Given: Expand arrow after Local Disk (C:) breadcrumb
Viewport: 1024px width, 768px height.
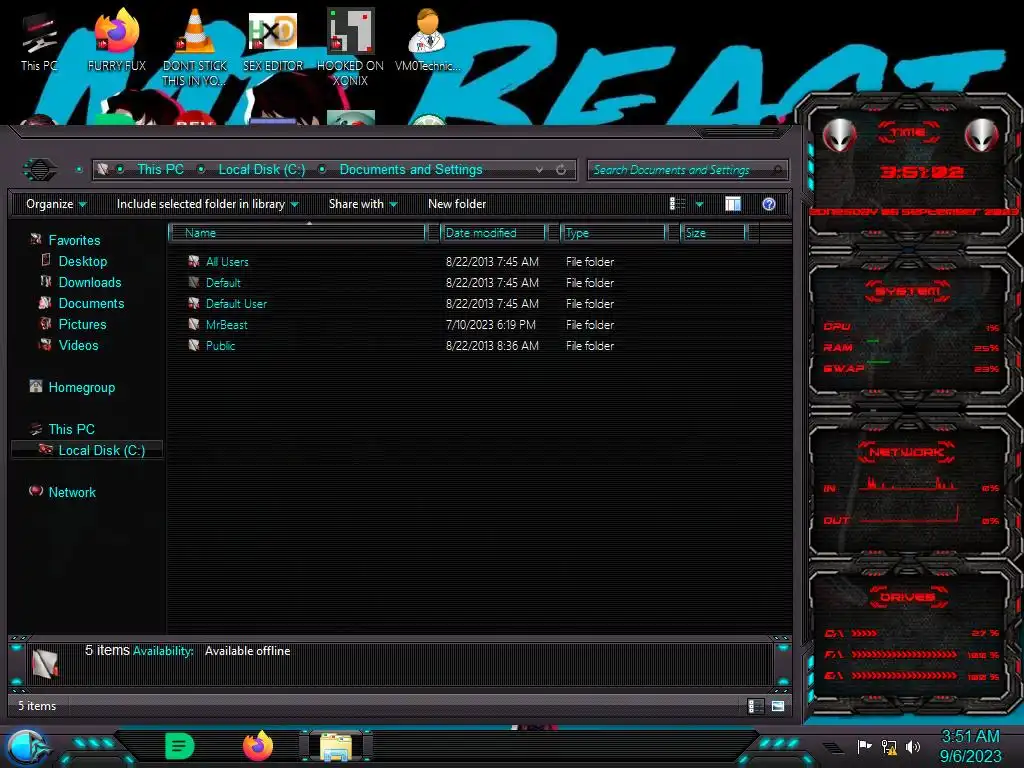Looking at the screenshot, I should pos(322,170).
